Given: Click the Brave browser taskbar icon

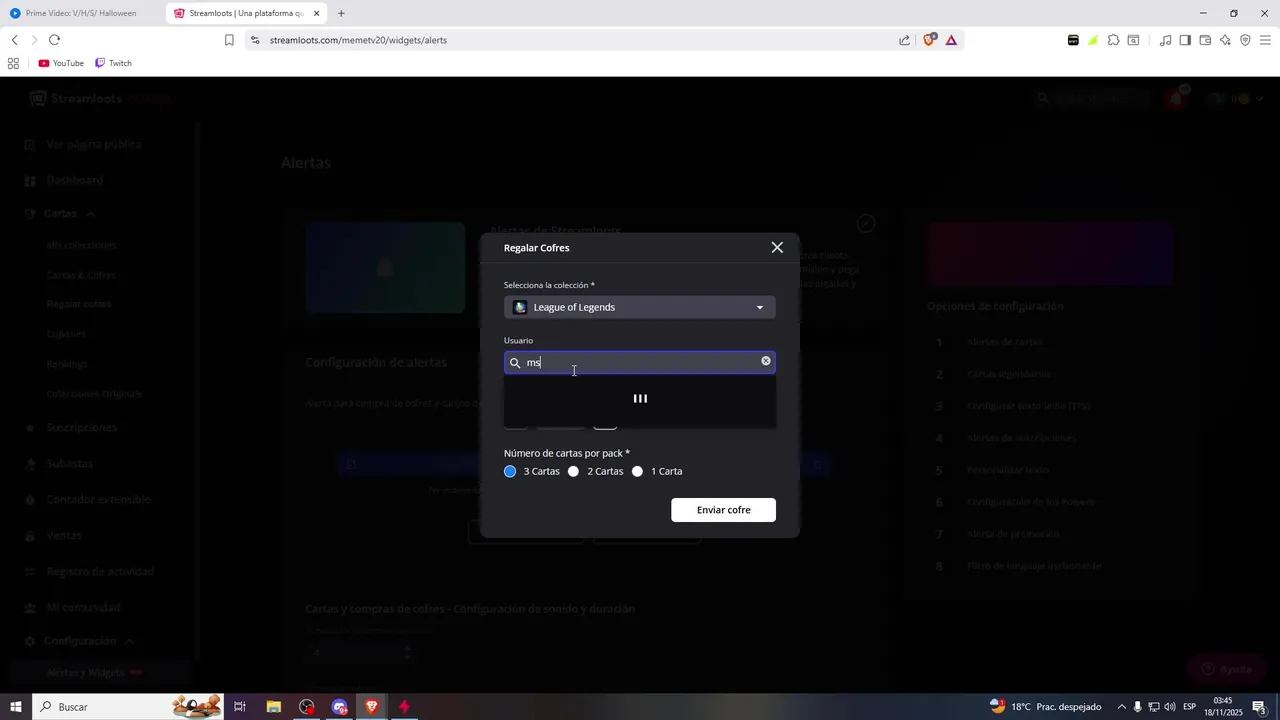Looking at the screenshot, I should (x=372, y=707).
